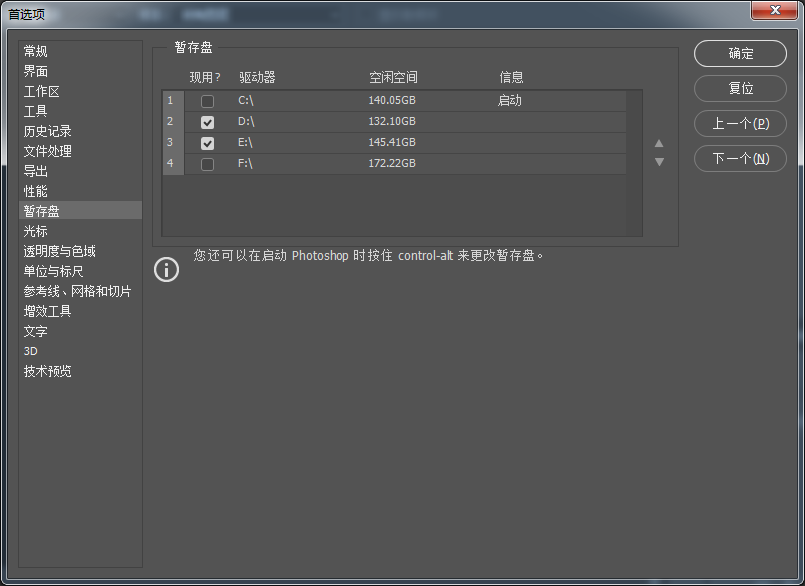This screenshot has height=586, width=805.
Task: Go to 性能 preferences
Action: (81, 191)
